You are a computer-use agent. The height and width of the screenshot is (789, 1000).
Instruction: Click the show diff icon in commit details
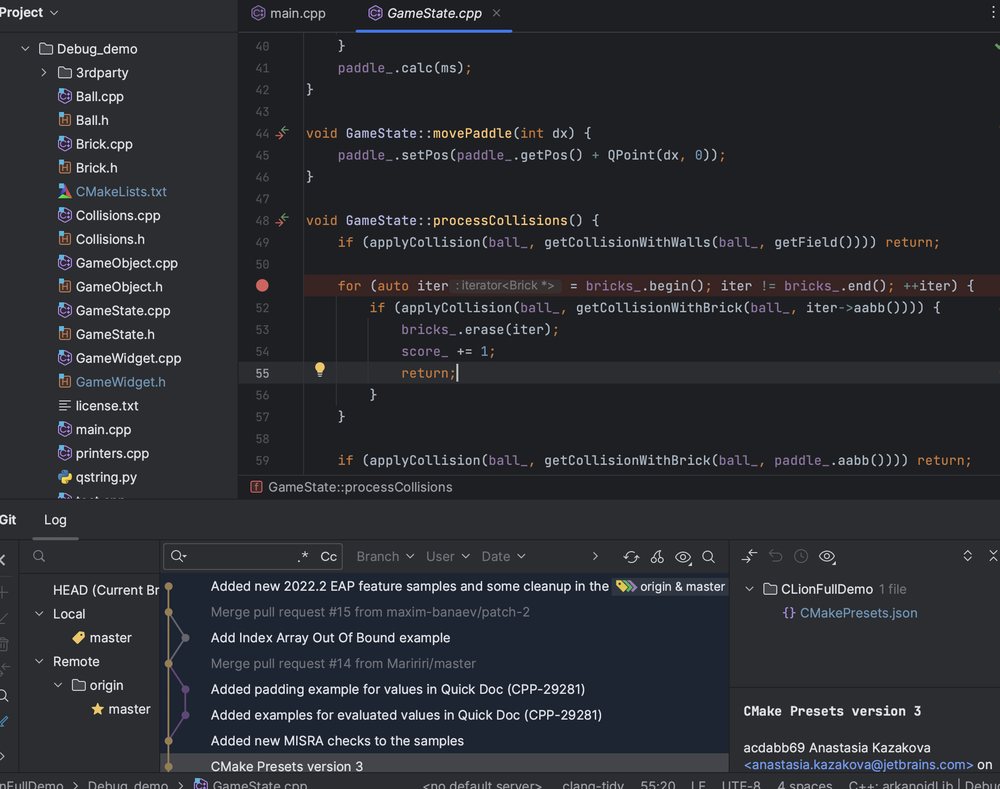click(x=749, y=556)
